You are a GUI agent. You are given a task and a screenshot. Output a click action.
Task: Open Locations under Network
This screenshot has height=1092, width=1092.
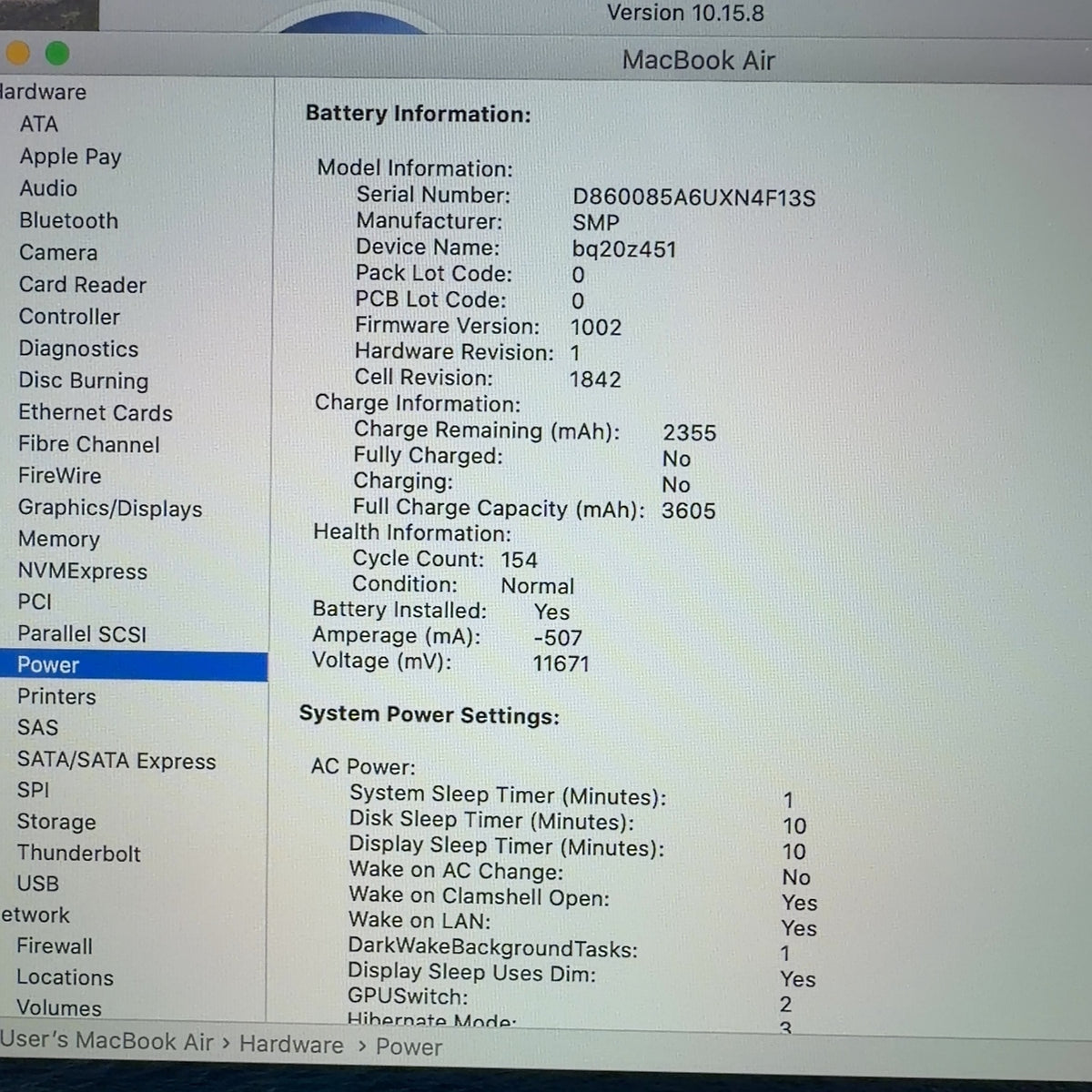[66, 976]
